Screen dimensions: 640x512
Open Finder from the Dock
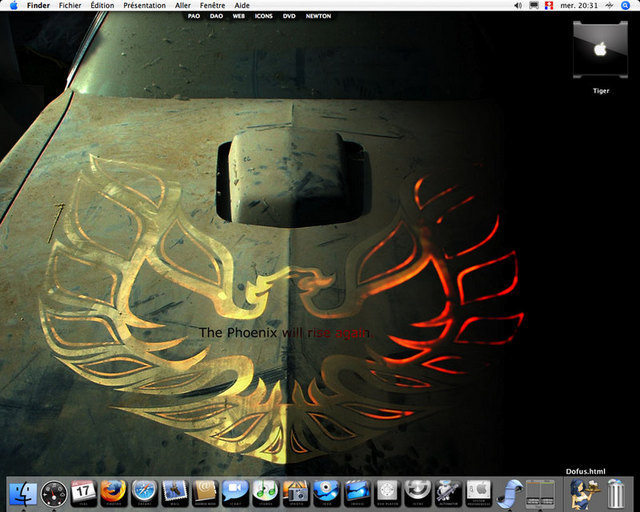(x=23, y=493)
